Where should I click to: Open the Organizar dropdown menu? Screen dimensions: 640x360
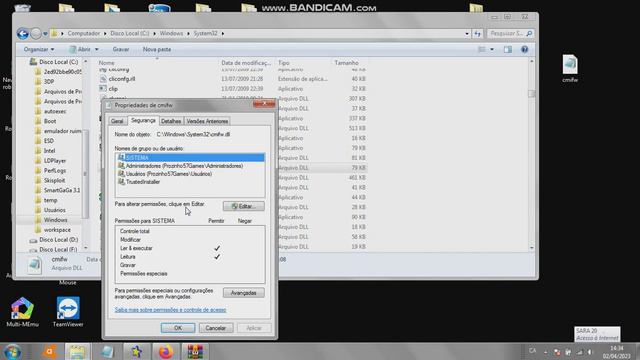pos(39,49)
